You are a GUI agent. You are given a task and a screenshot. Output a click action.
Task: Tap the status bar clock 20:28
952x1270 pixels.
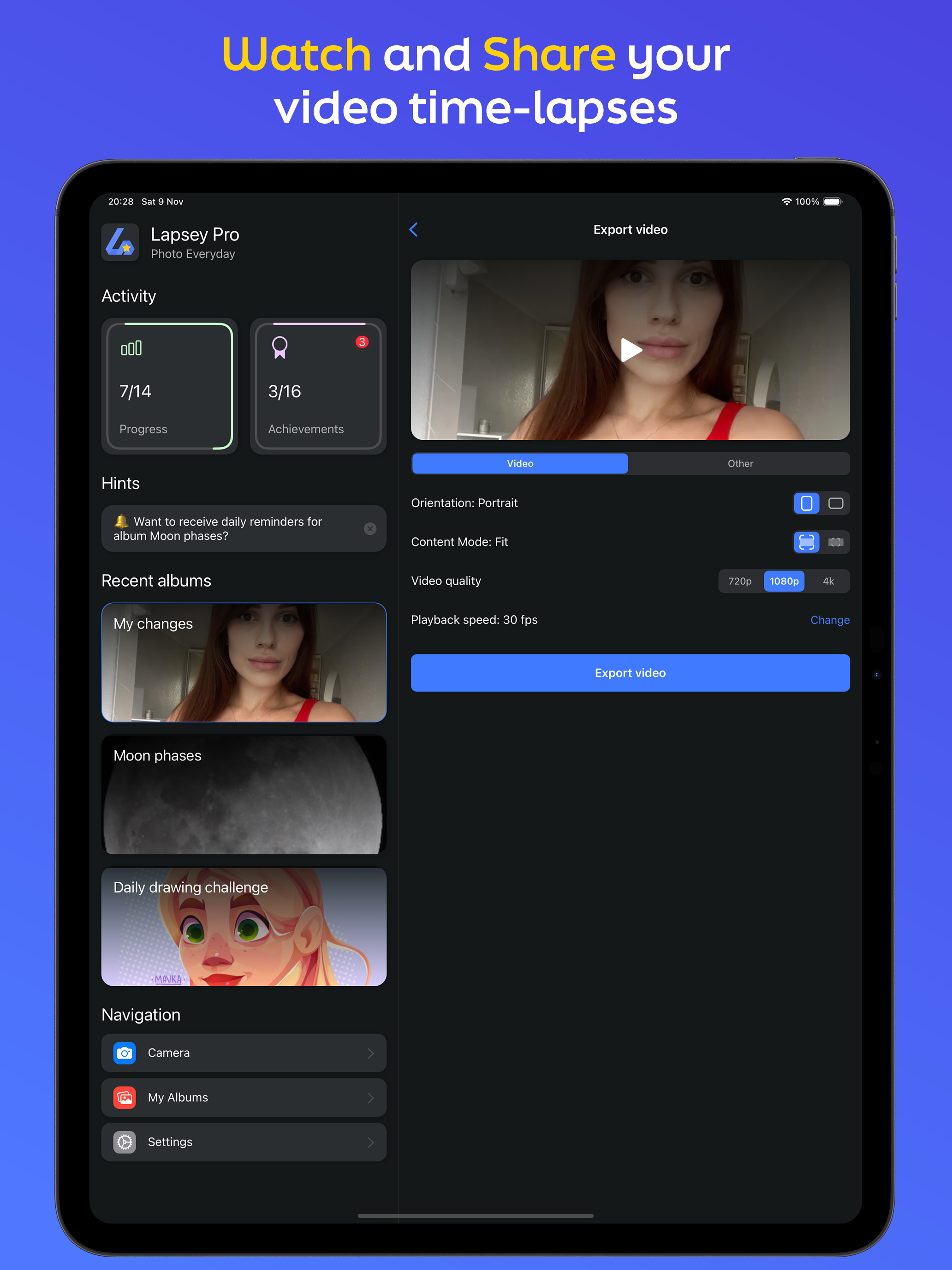point(120,202)
